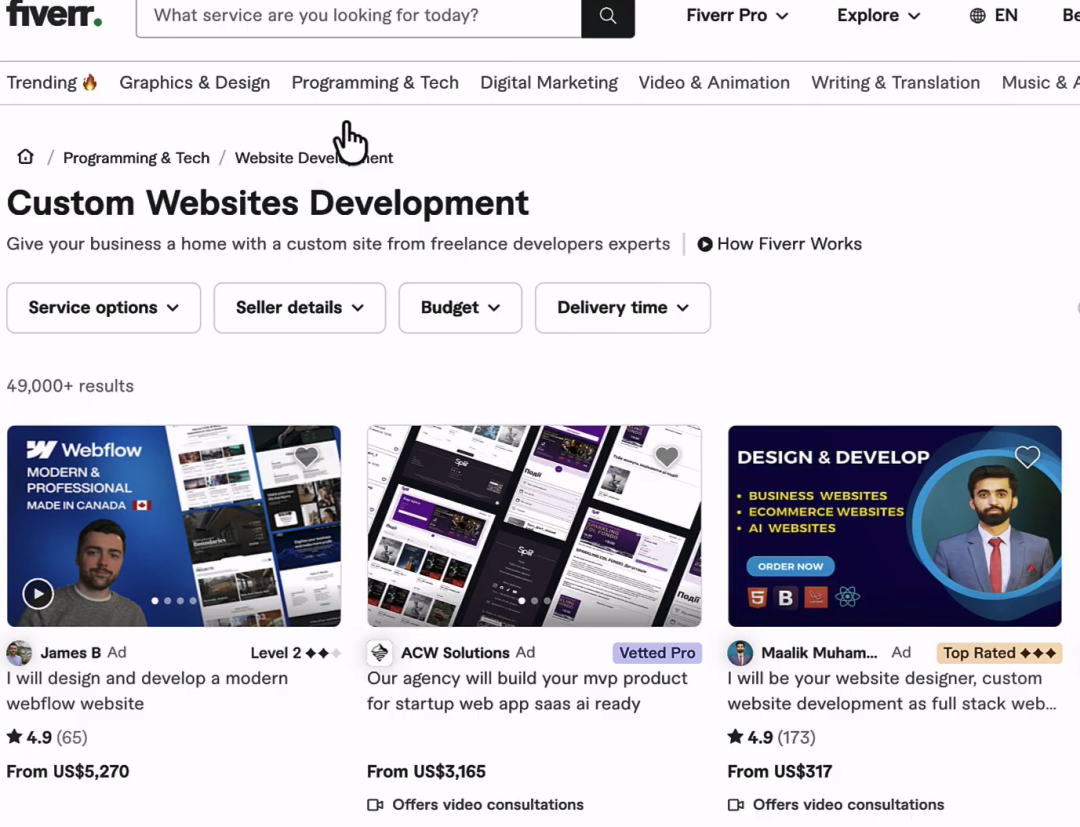Click the video consultation icon under ACW Solutions
Image resolution: width=1080 pixels, height=827 pixels.
[375, 805]
